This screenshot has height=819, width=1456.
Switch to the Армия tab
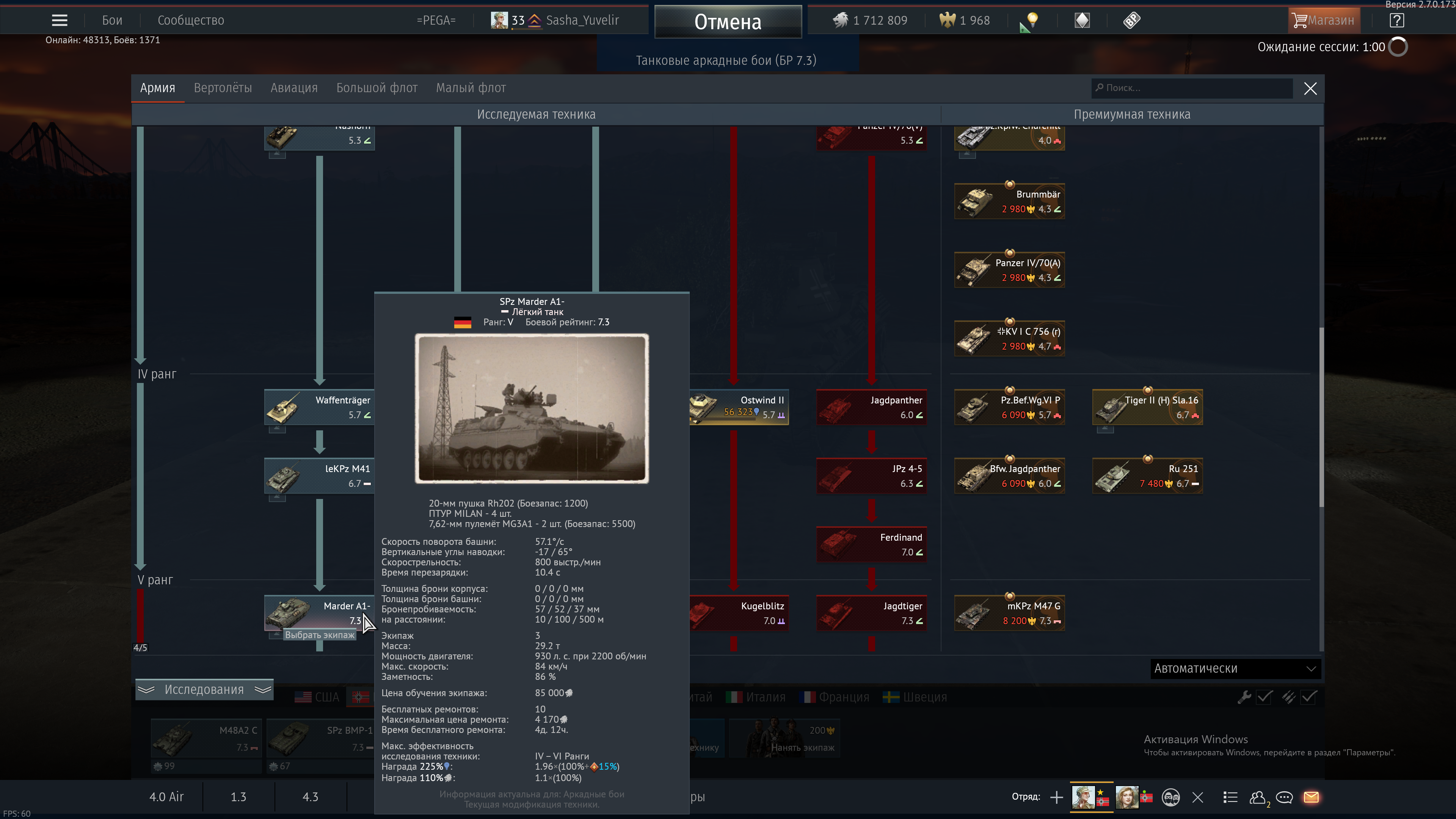(x=158, y=88)
